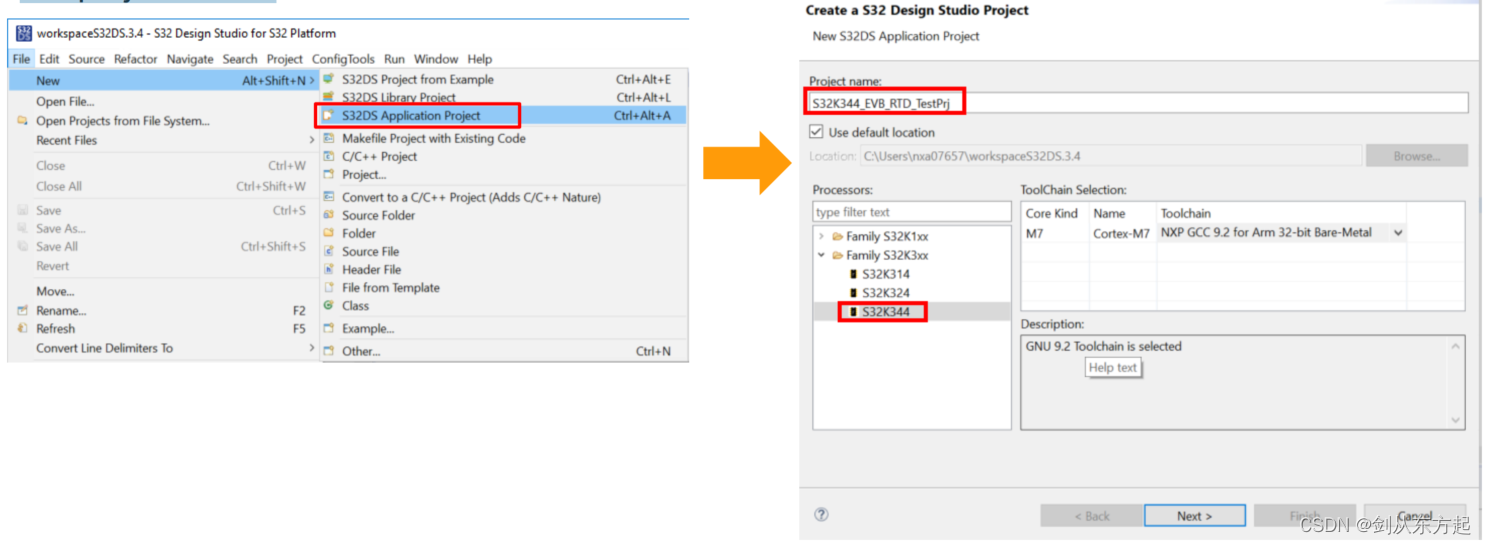The width and height of the screenshot is (1486, 544).
Task: Open the File menu
Action: [21, 59]
